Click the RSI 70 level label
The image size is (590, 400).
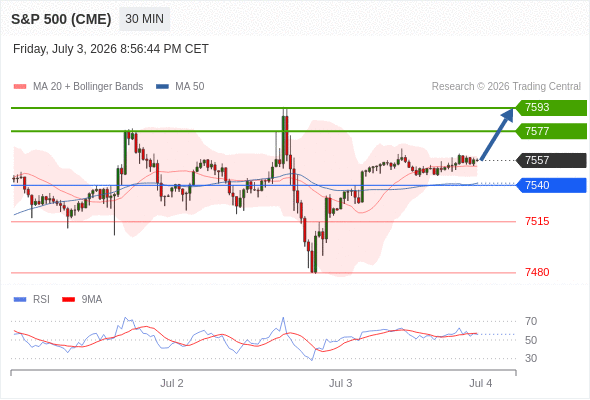point(531,321)
